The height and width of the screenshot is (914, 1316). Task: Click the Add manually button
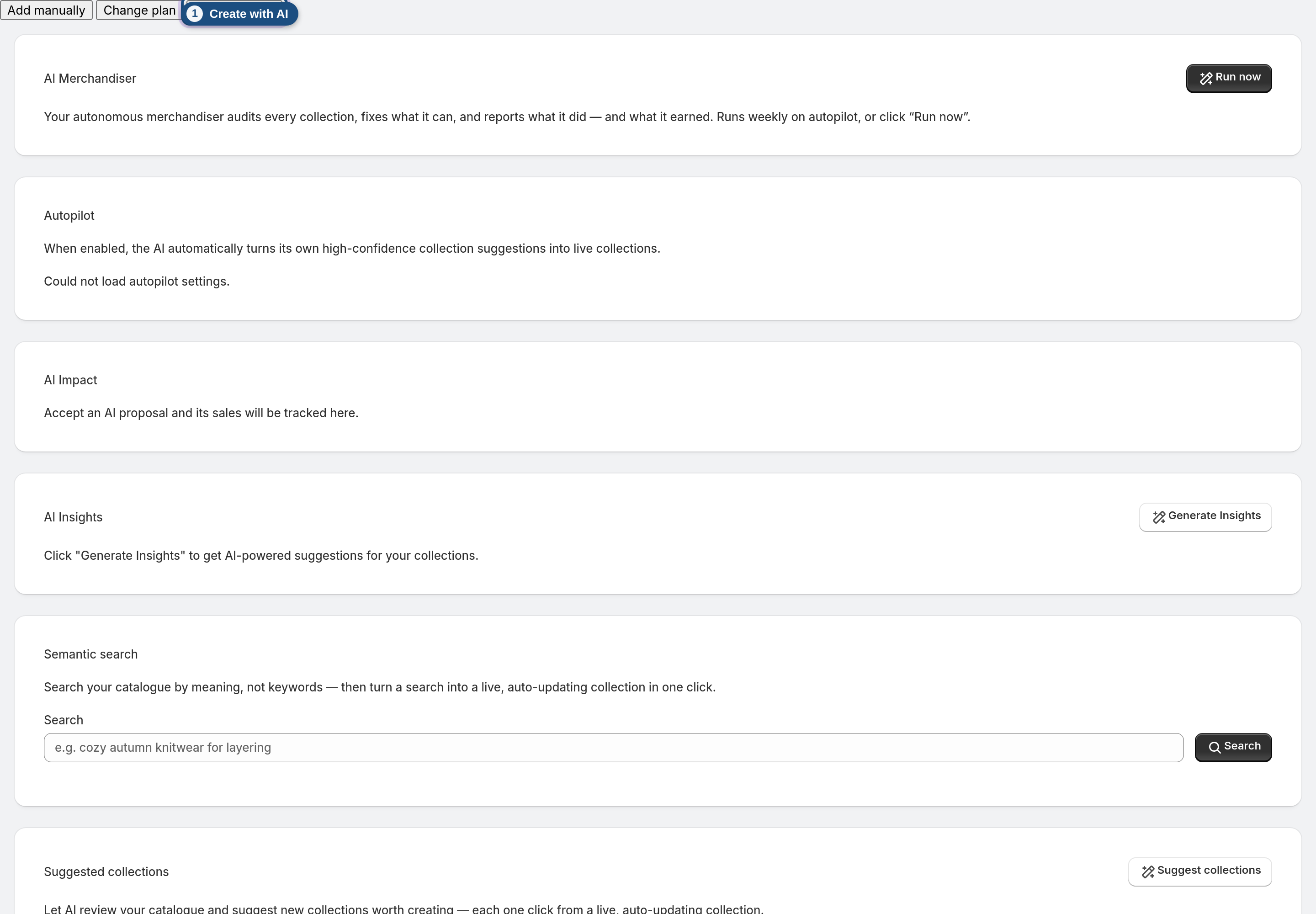[x=47, y=11]
